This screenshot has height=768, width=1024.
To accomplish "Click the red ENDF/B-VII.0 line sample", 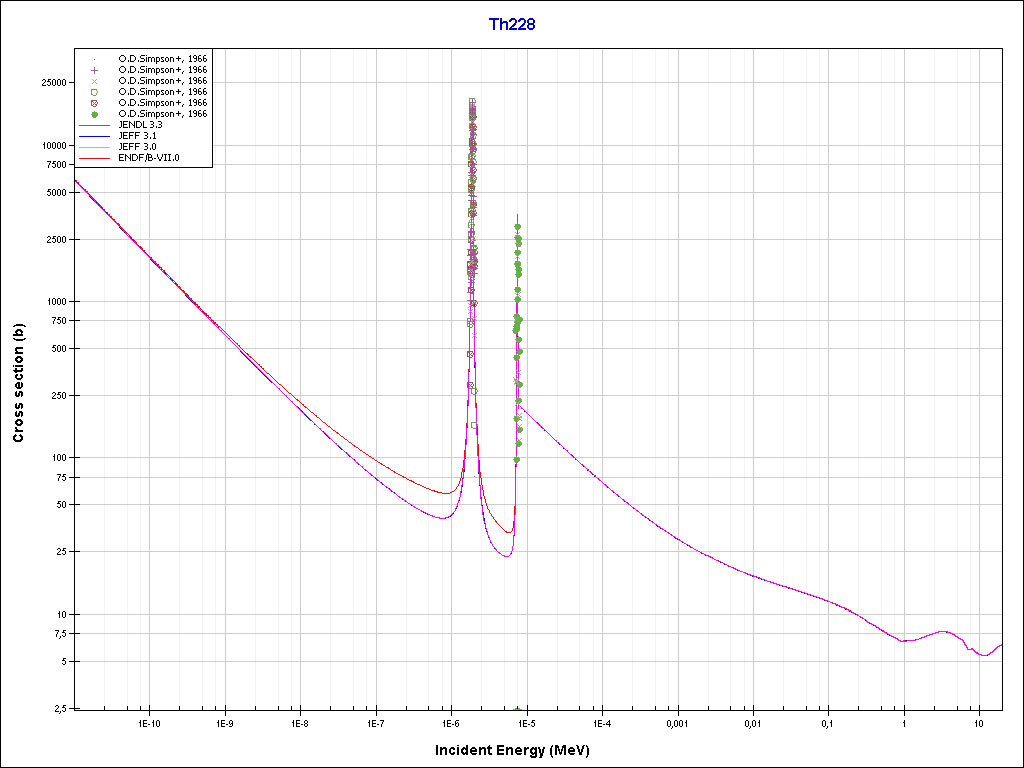I will [94, 158].
